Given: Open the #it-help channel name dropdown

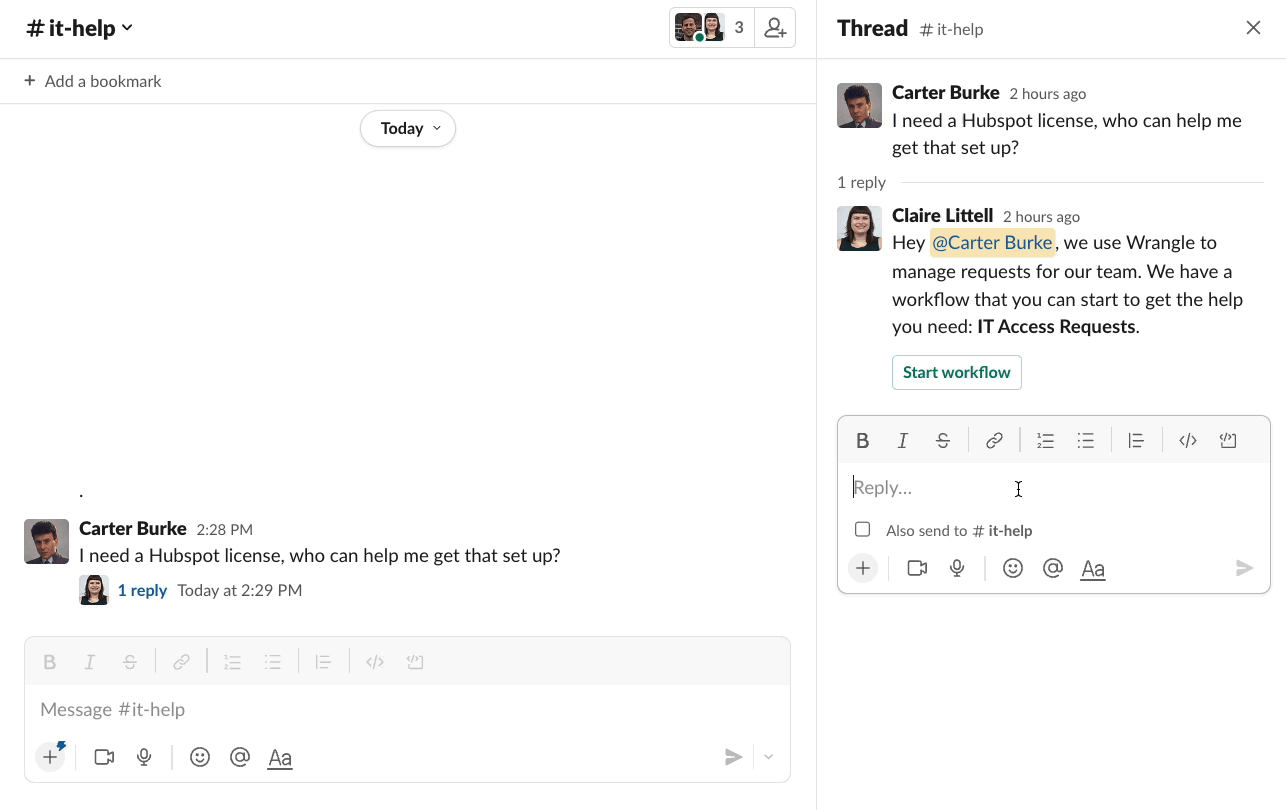Looking at the screenshot, I should click(x=80, y=28).
